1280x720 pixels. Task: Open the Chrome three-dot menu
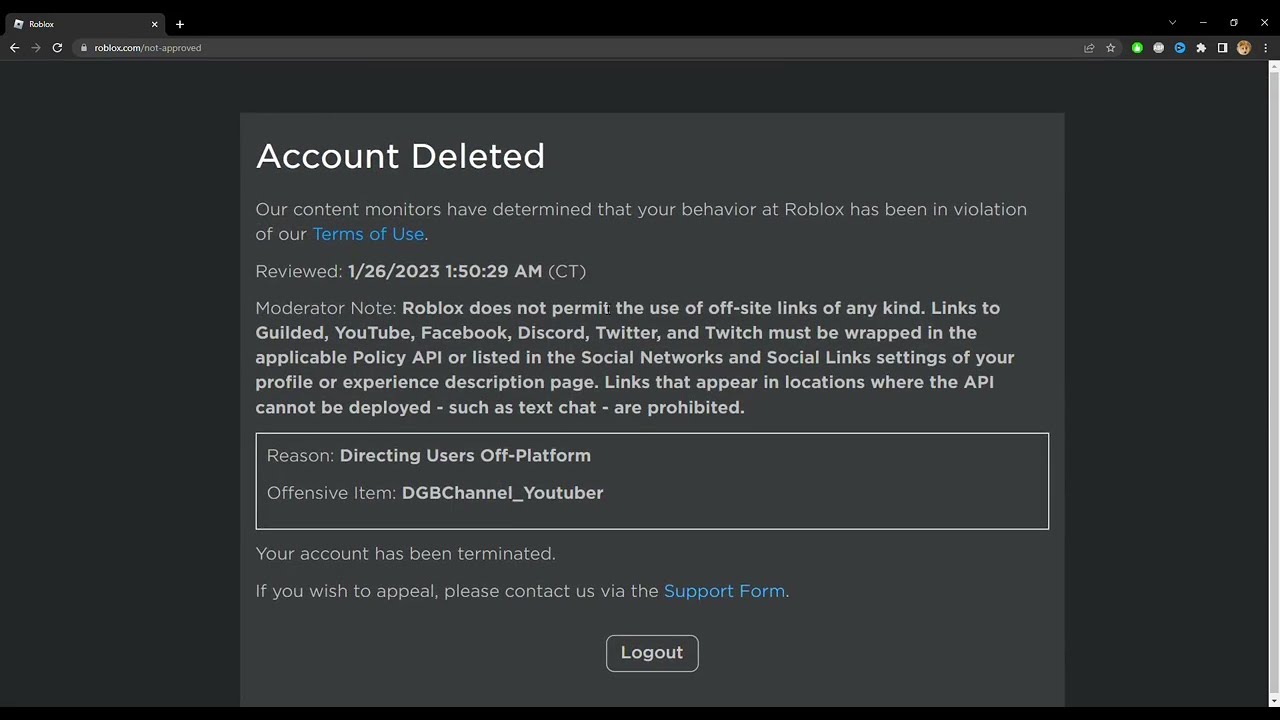(x=1265, y=48)
